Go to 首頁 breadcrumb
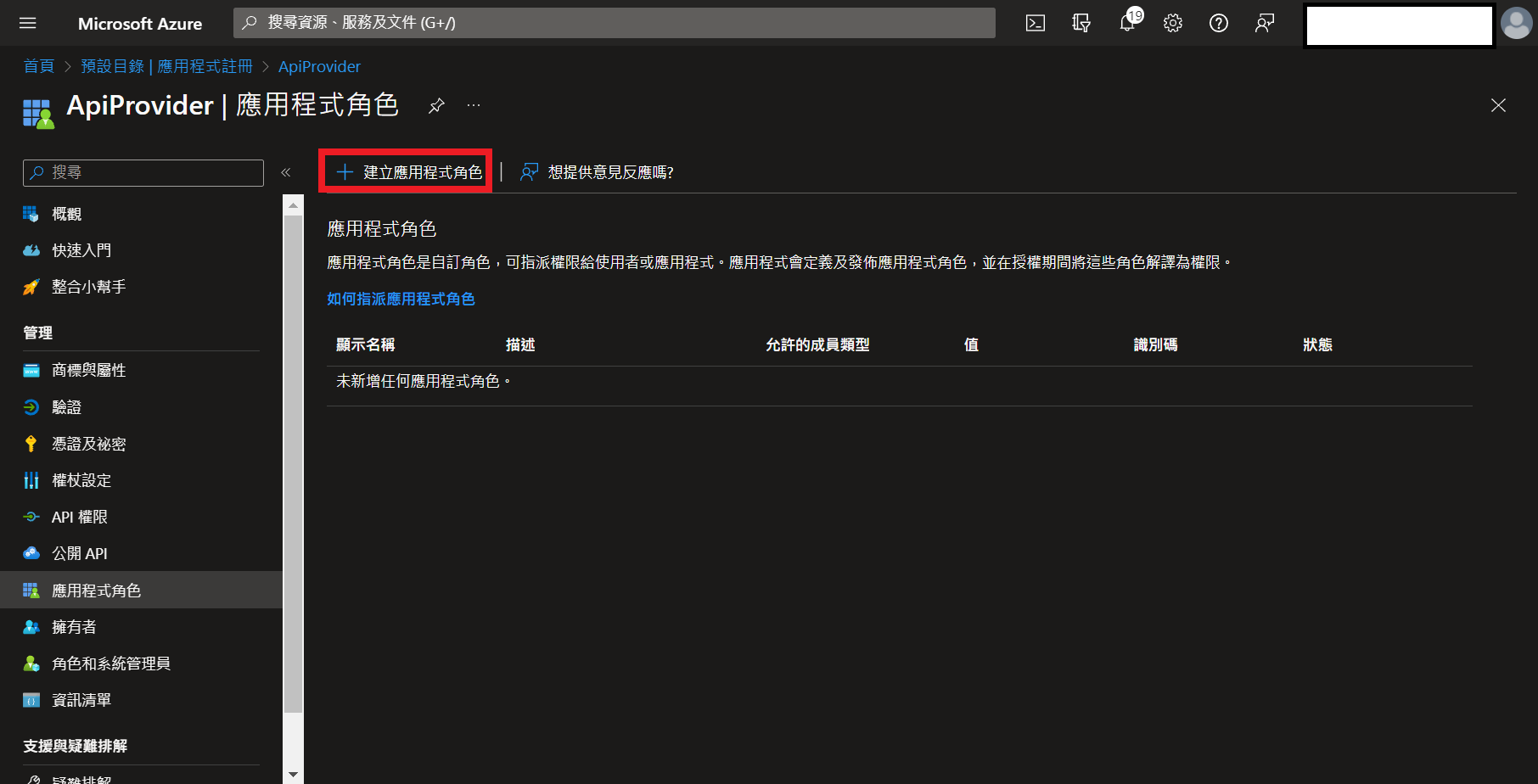The height and width of the screenshot is (784, 1538). (x=38, y=66)
